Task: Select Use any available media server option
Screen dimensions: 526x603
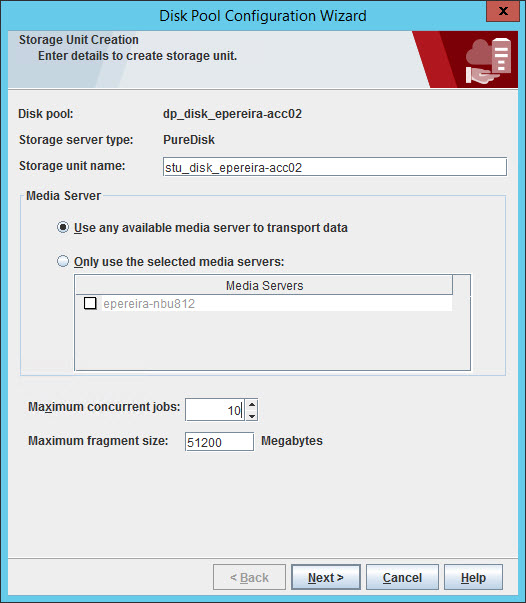Action: pos(63,227)
